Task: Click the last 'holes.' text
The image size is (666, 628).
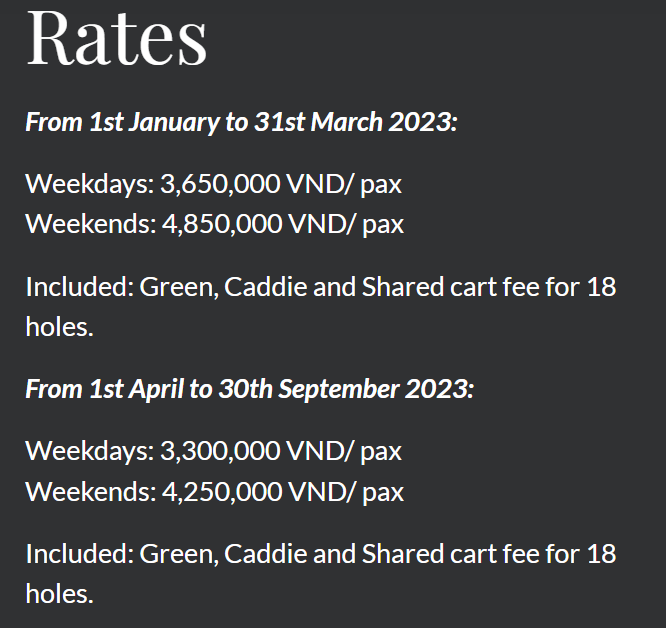Action: [x=59, y=594]
